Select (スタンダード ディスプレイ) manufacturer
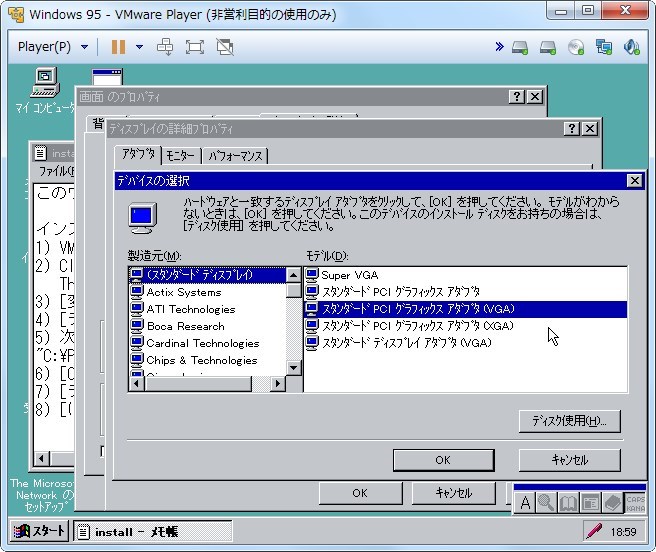Viewport: 656px width, 552px height. 208,275
